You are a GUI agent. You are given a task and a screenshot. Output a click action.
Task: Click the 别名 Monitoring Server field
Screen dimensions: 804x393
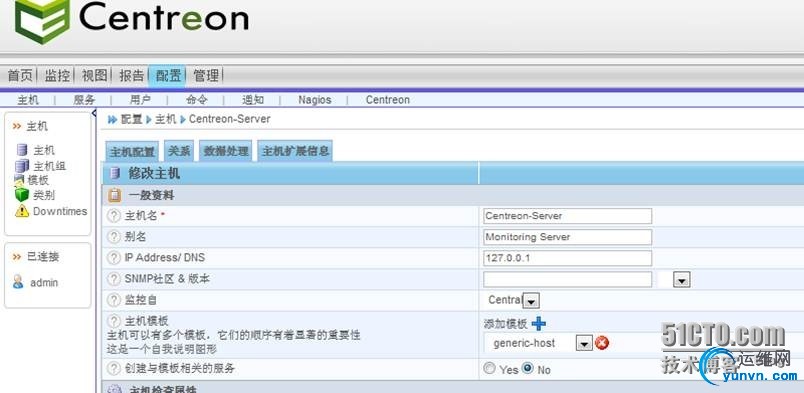(567, 237)
